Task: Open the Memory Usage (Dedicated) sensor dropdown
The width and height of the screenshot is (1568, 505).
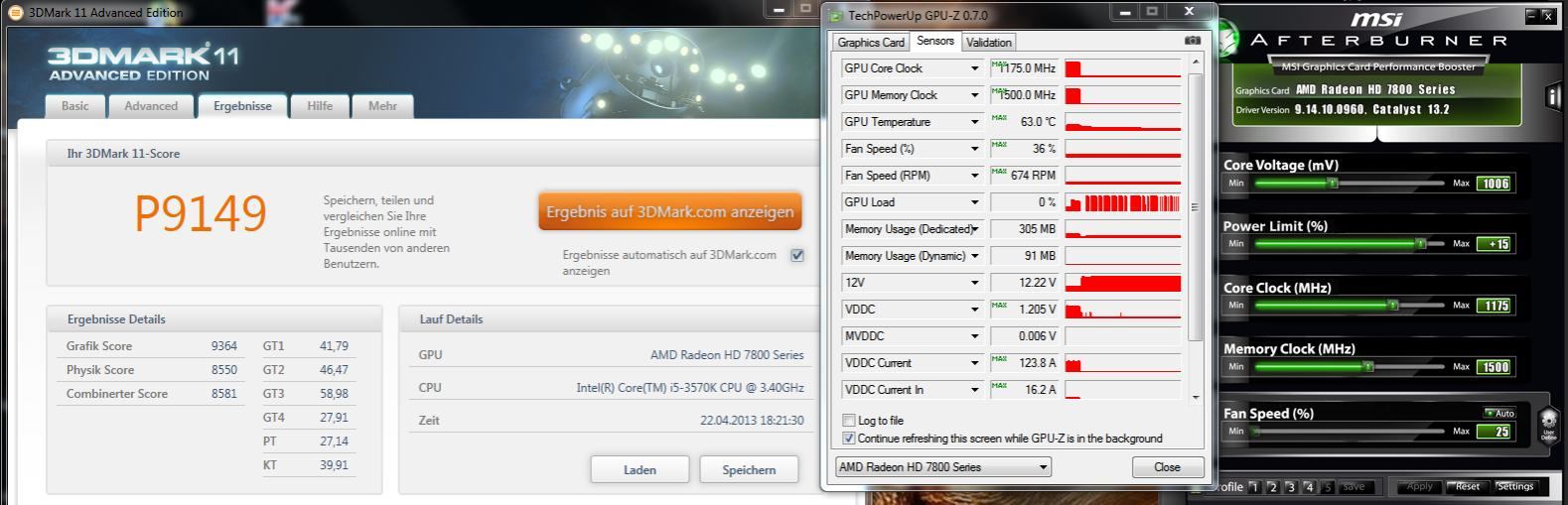Action: click(974, 229)
